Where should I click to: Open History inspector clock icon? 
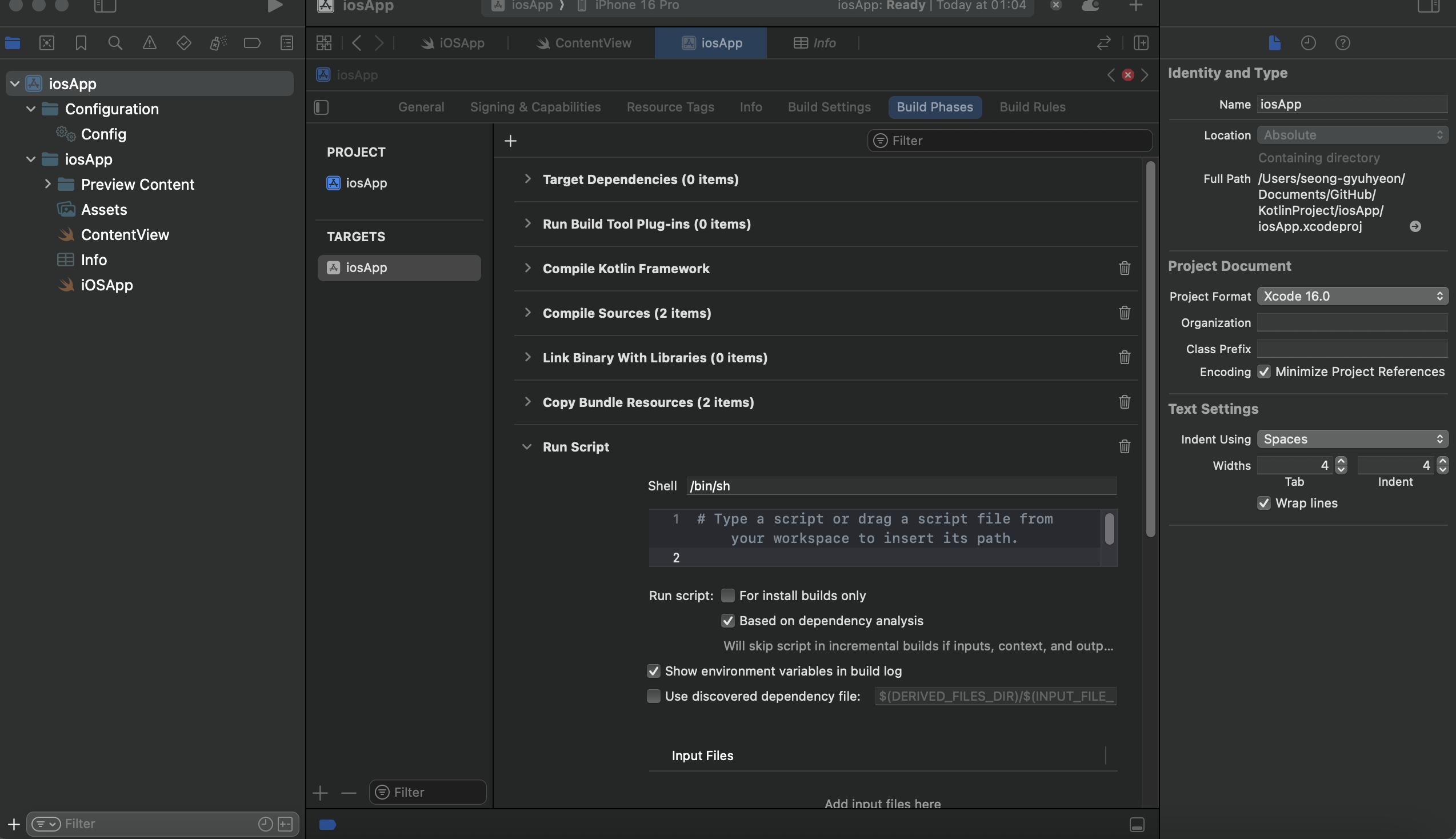pyautogui.click(x=1308, y=43)
